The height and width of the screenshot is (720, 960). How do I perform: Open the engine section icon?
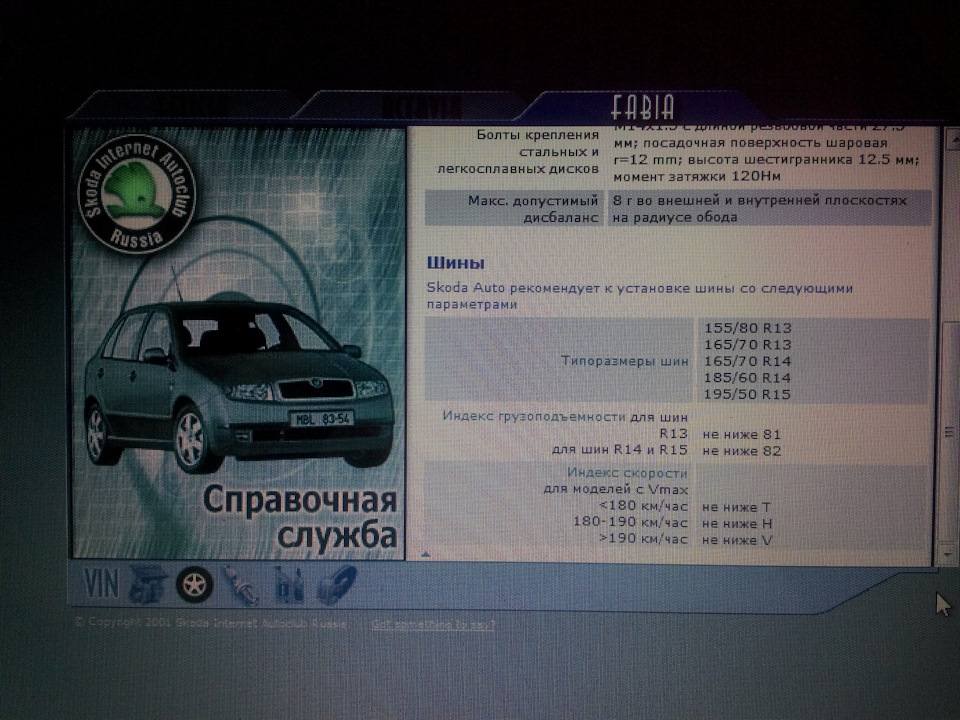148,585
